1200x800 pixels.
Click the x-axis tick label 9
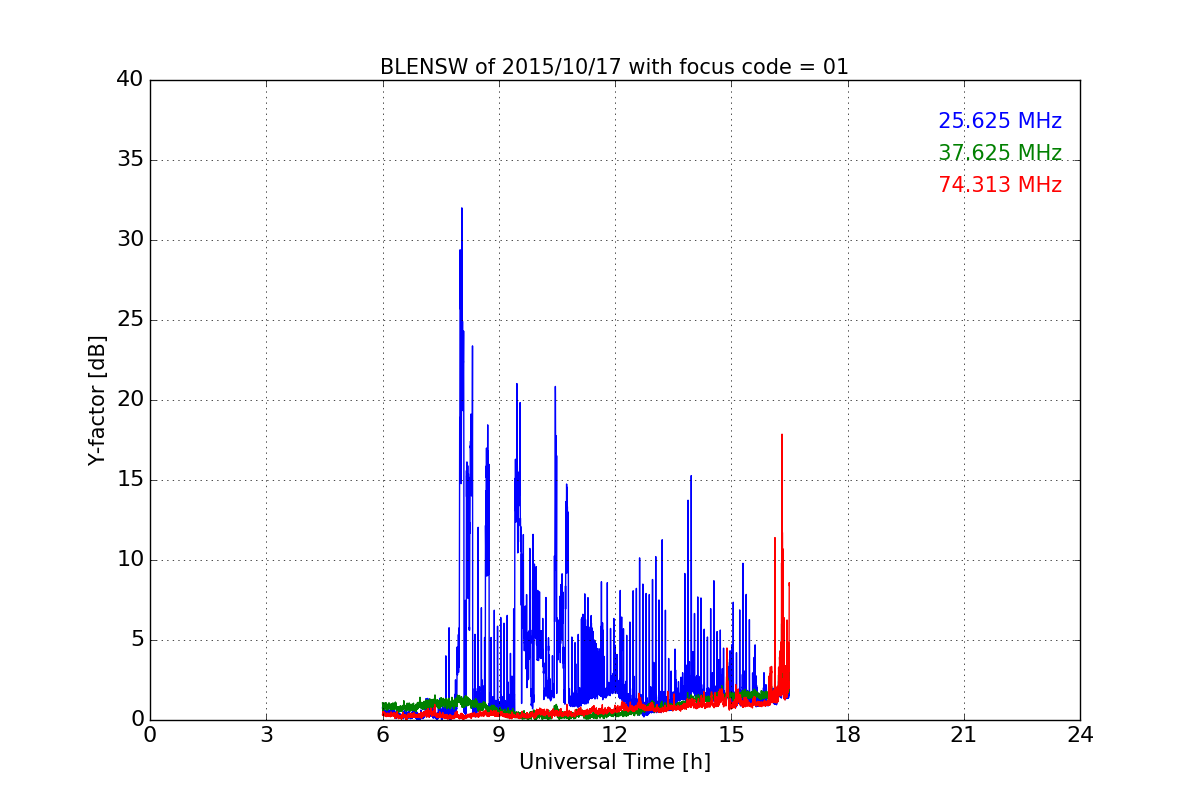tap(499, 735)
